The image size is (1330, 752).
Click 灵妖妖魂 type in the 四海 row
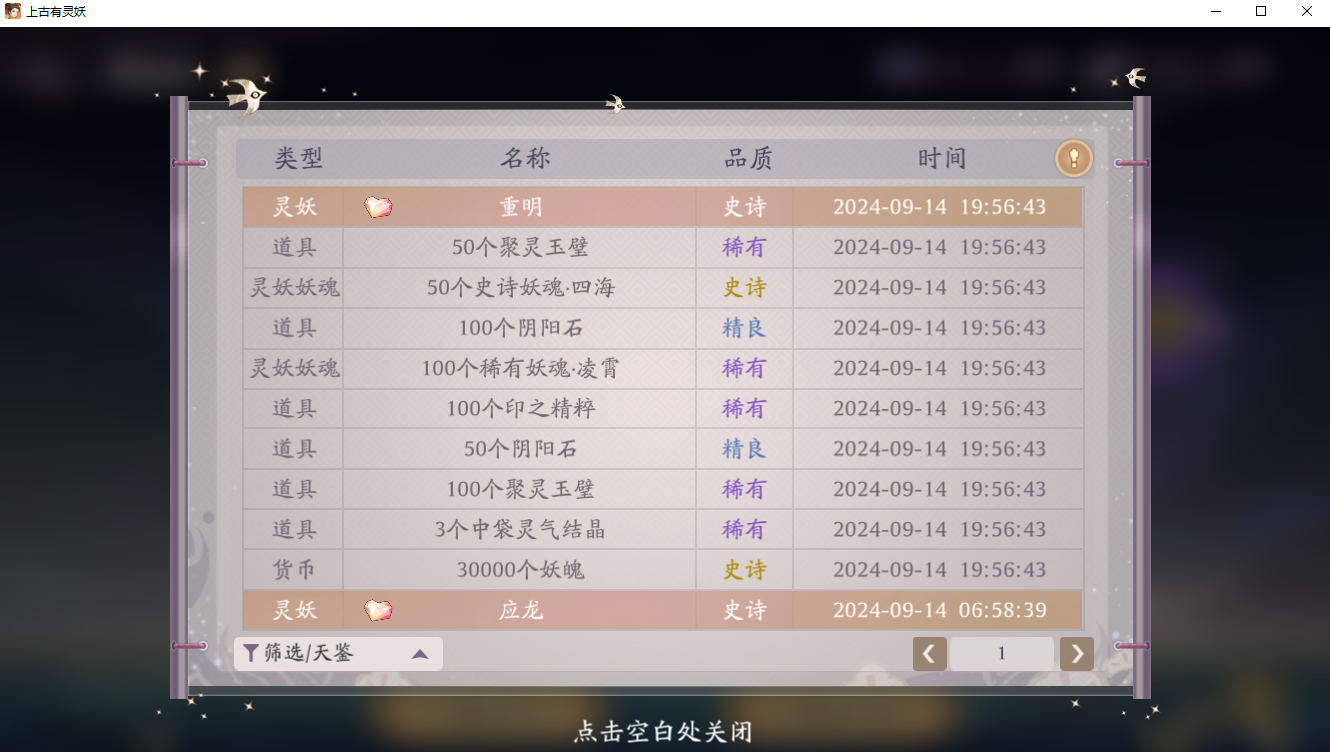pyautogui.click(x=294, y=288)
